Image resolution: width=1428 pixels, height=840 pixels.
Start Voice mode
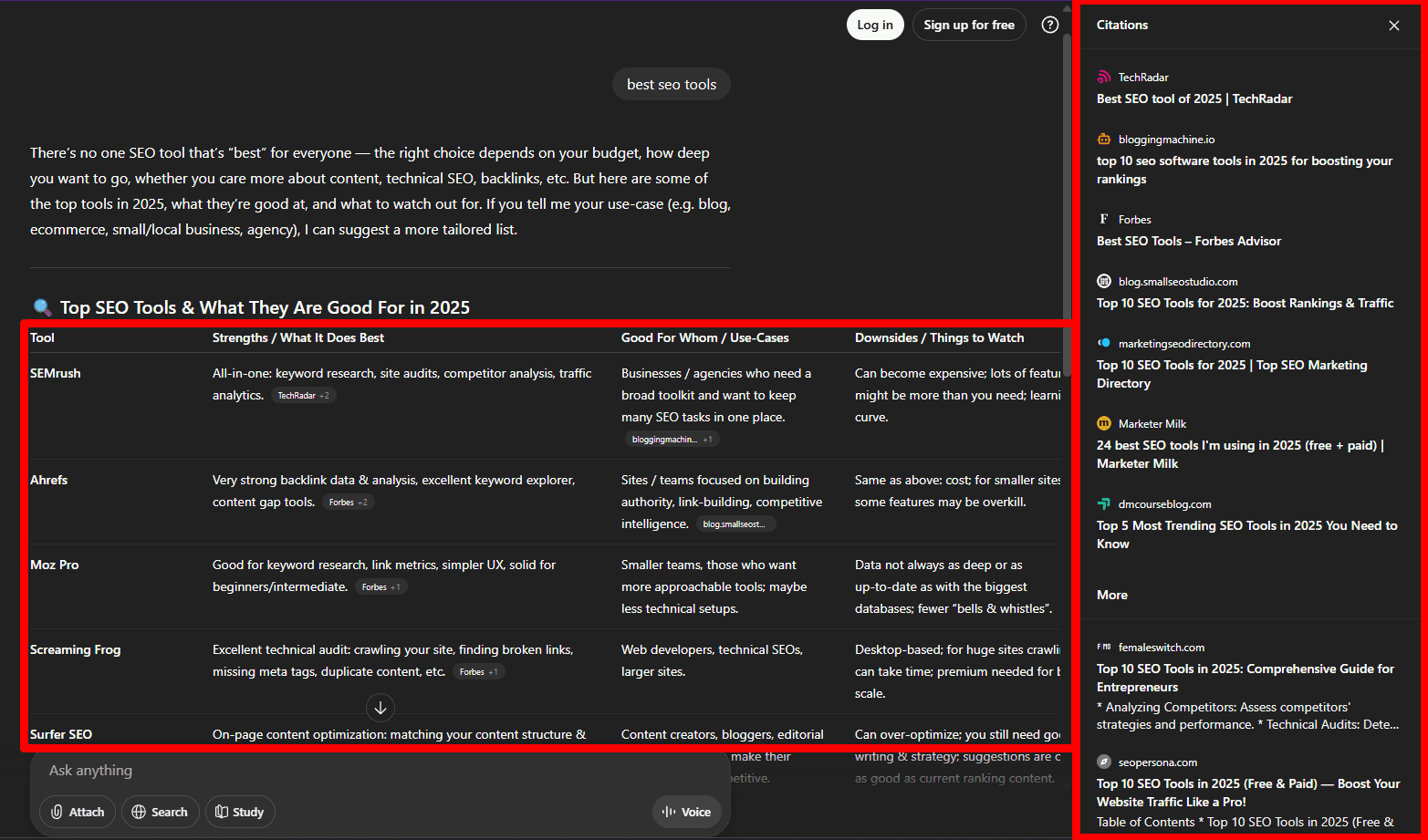pos(687,812)
